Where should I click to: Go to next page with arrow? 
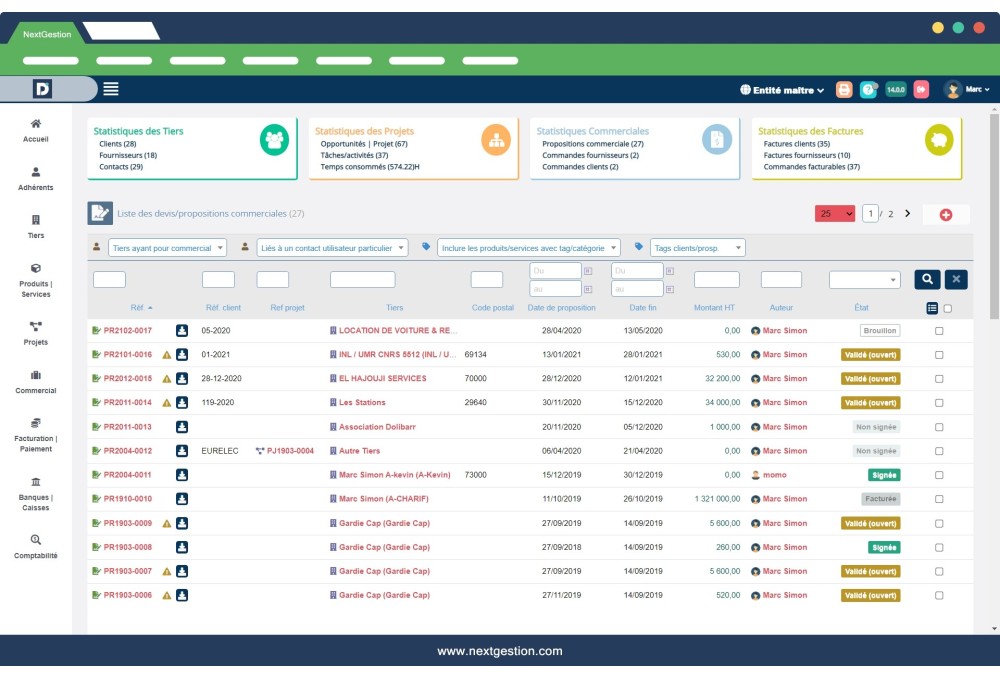coord(907,213)
